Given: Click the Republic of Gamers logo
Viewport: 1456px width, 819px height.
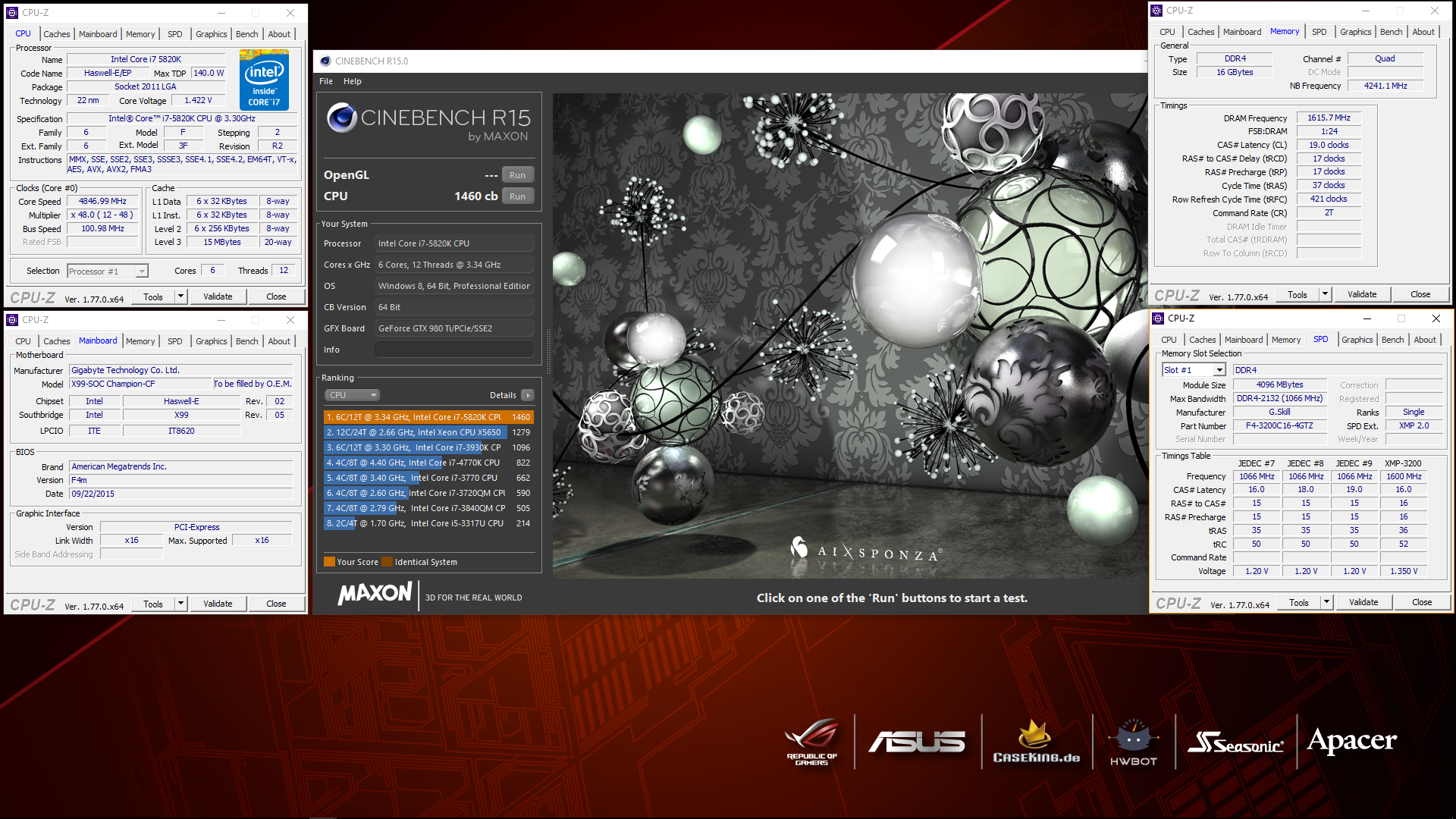Looking at the screenshot, I should [x=811, y=742].
